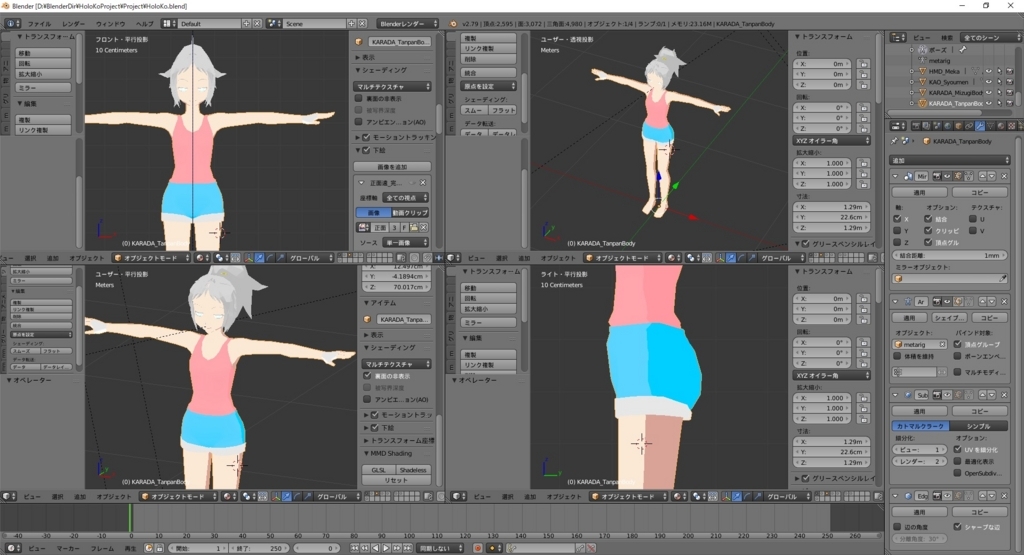Move Mirror modifier down with arrow icon
Image resolution: width=1024 pixels, height=555 pixels.
991,176
